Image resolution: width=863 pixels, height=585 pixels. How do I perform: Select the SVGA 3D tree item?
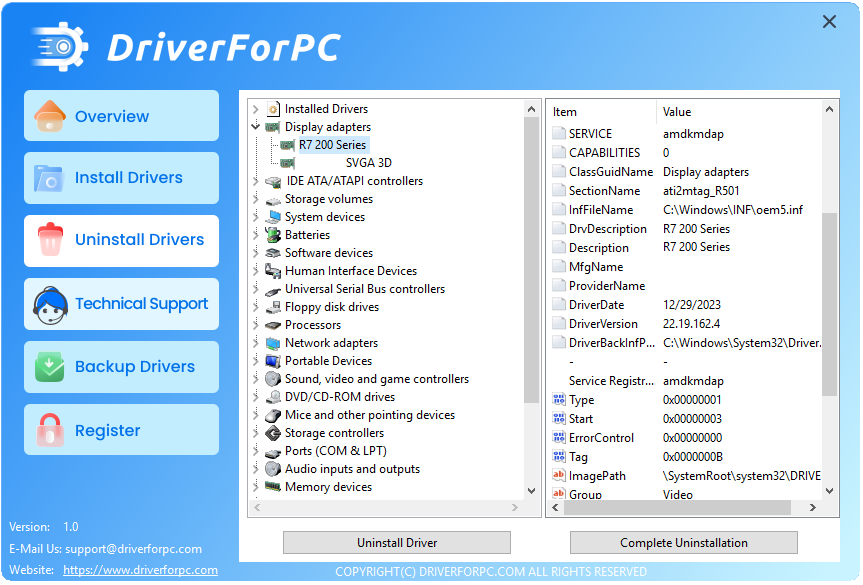pyautogui.click(x=369, y=163)
